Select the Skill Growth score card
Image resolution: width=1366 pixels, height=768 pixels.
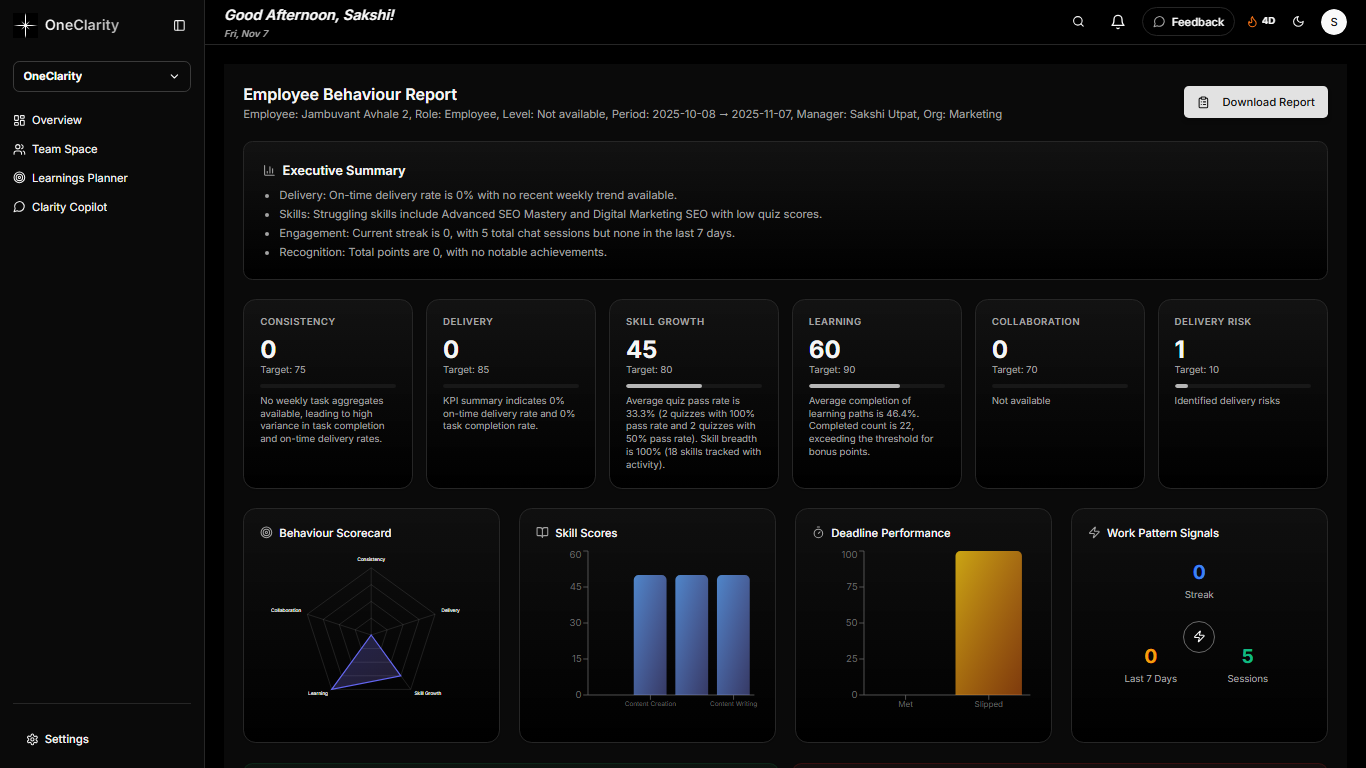(694, 394)
